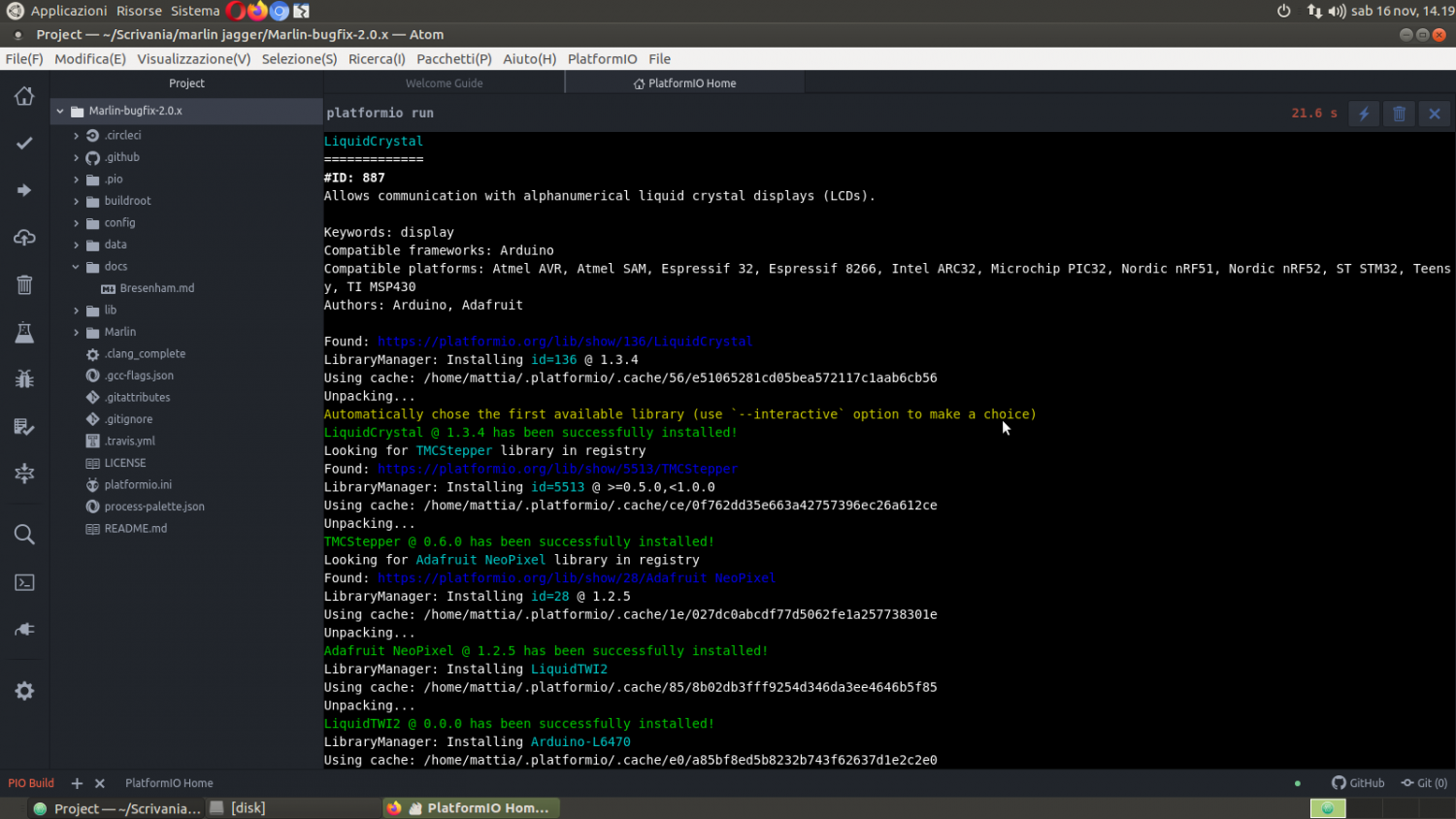1456x819 pixels.
Task: Expand the data folder
Action: tap(76, 245)
